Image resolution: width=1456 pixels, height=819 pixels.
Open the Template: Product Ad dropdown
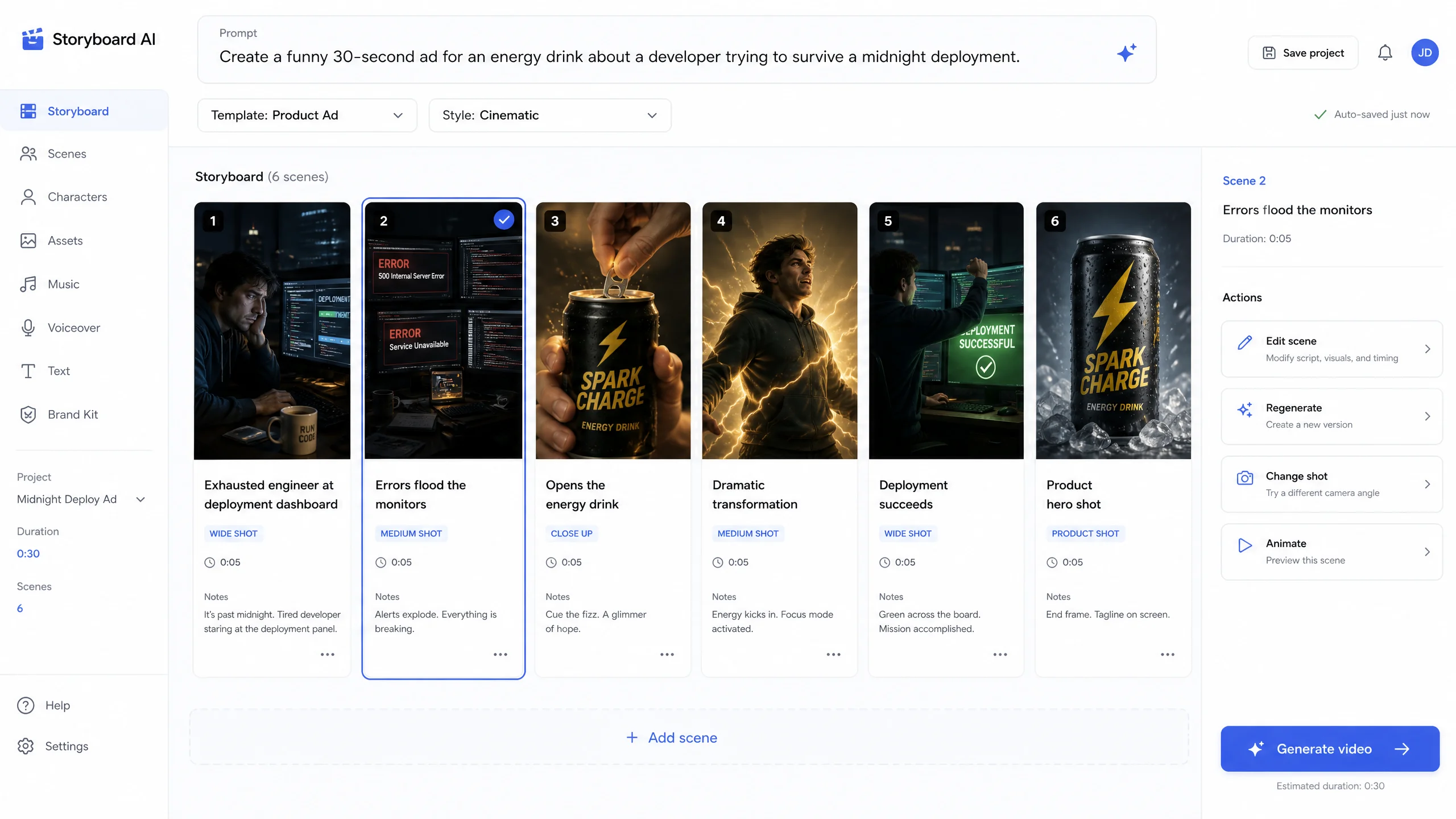coord(307,115)
